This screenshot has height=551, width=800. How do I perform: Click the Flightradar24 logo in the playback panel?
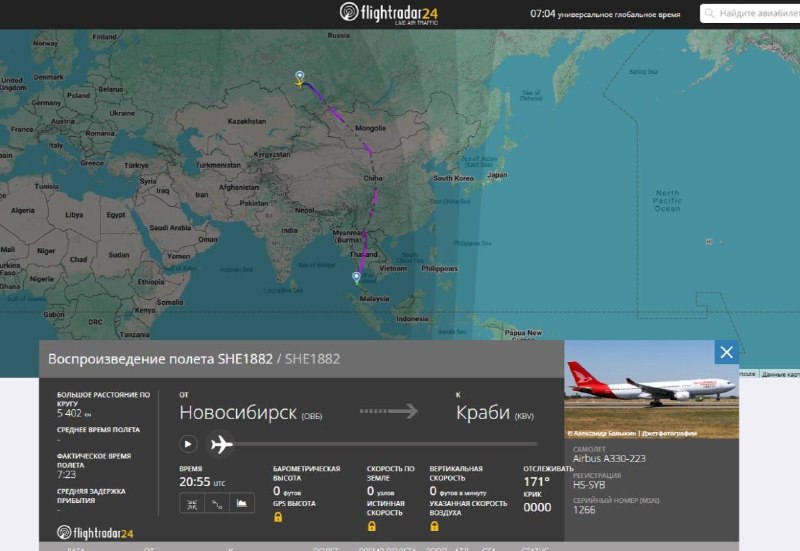[95, 533]
